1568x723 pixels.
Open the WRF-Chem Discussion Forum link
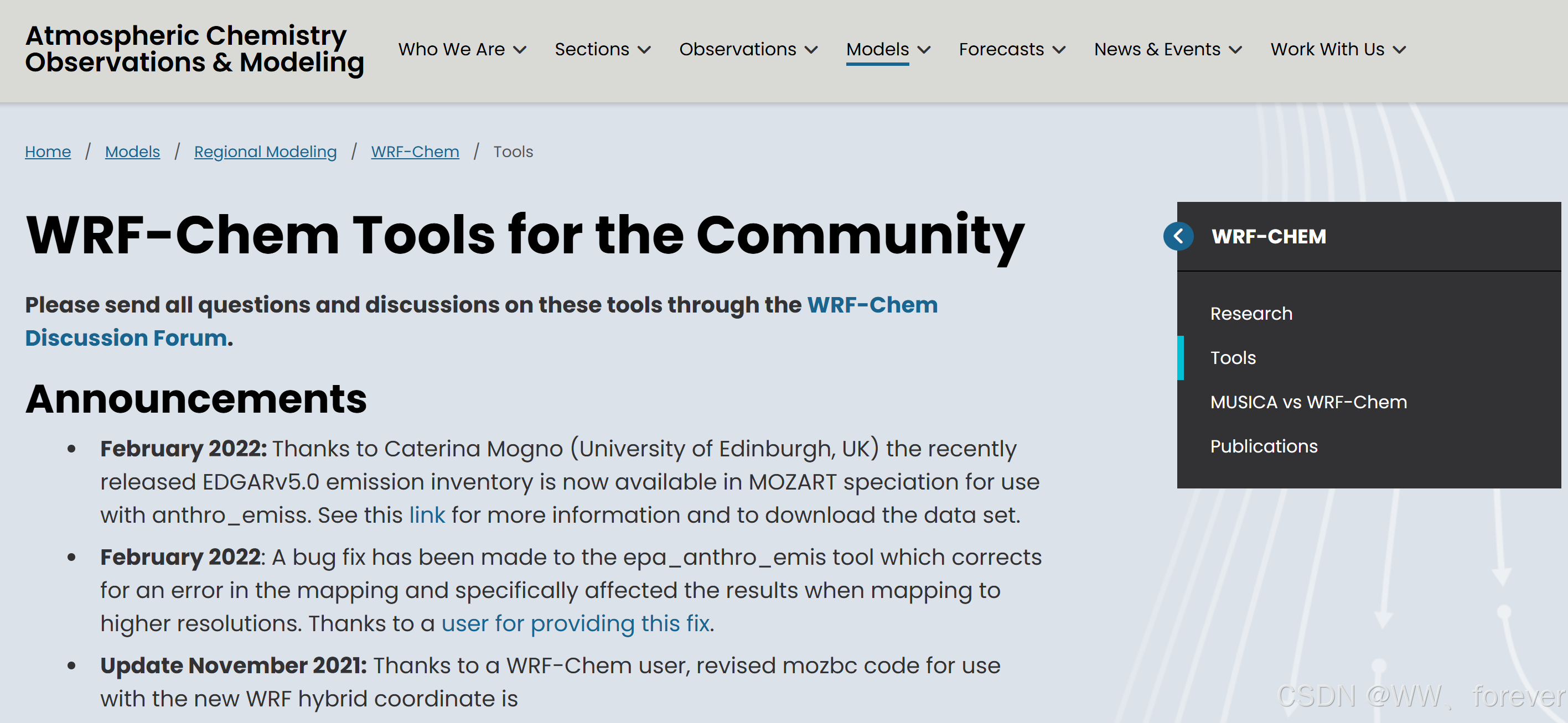(872, 305)
